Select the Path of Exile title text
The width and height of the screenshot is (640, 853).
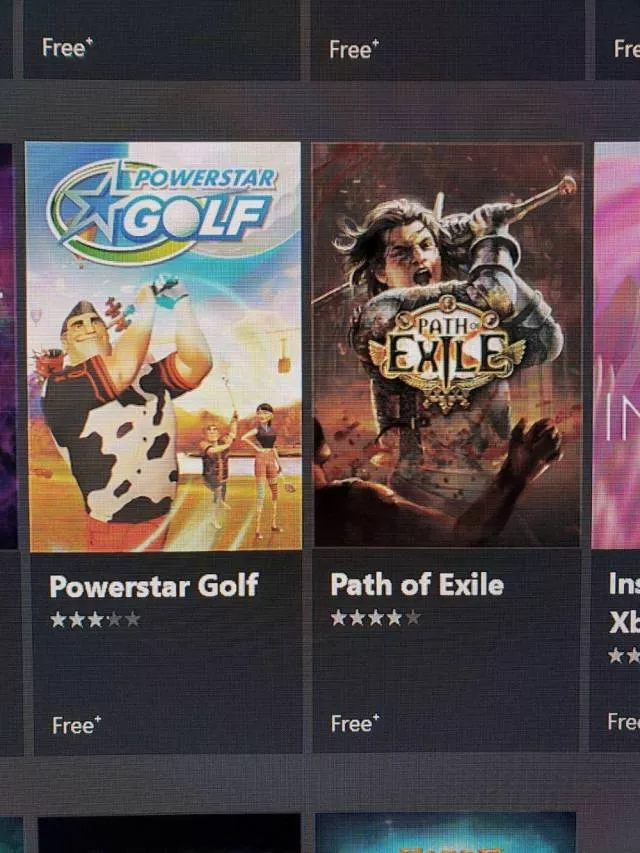(417, 585)
